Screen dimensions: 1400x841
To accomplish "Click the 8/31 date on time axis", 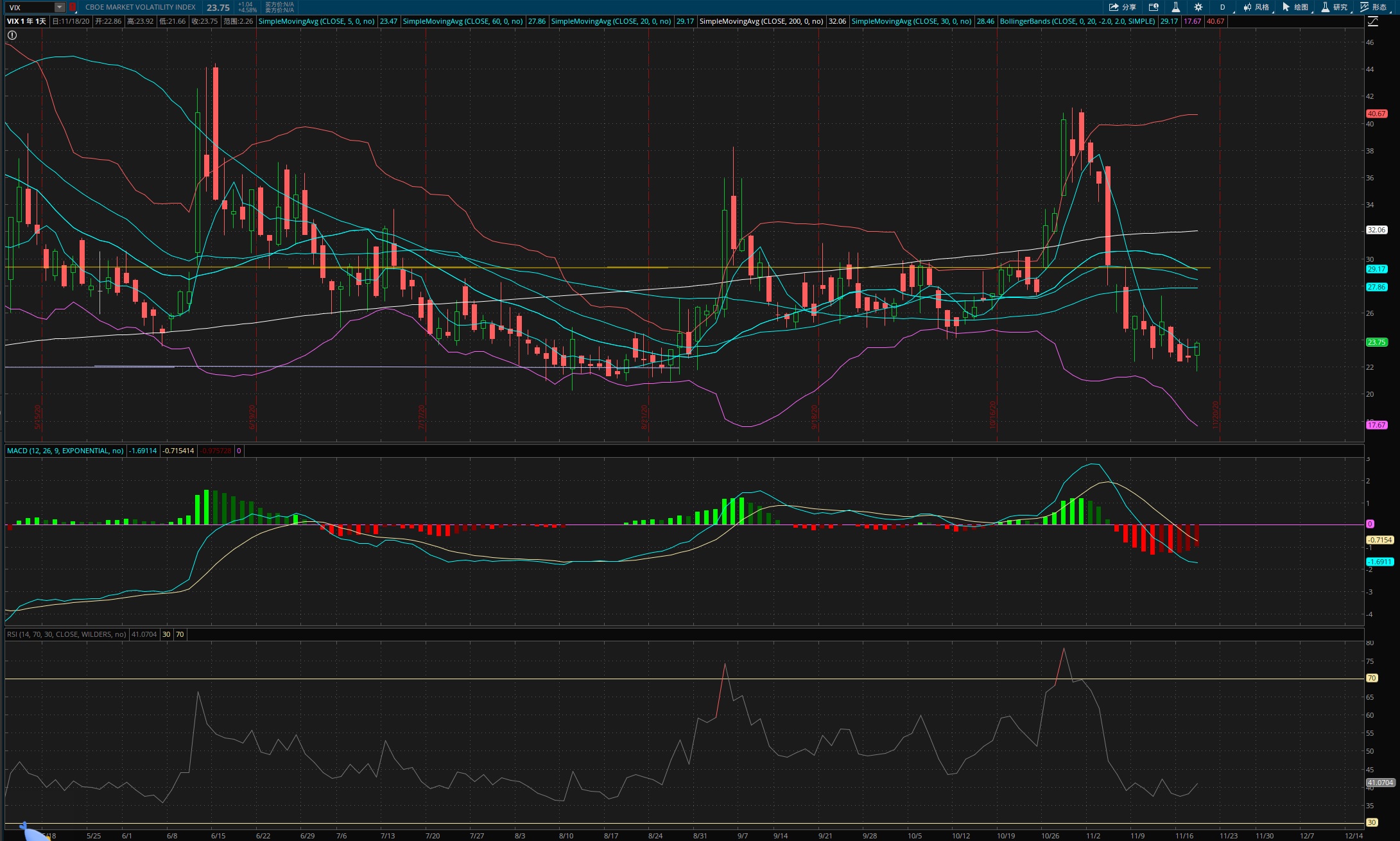I will pyautogui.click(x=700, y=836).
